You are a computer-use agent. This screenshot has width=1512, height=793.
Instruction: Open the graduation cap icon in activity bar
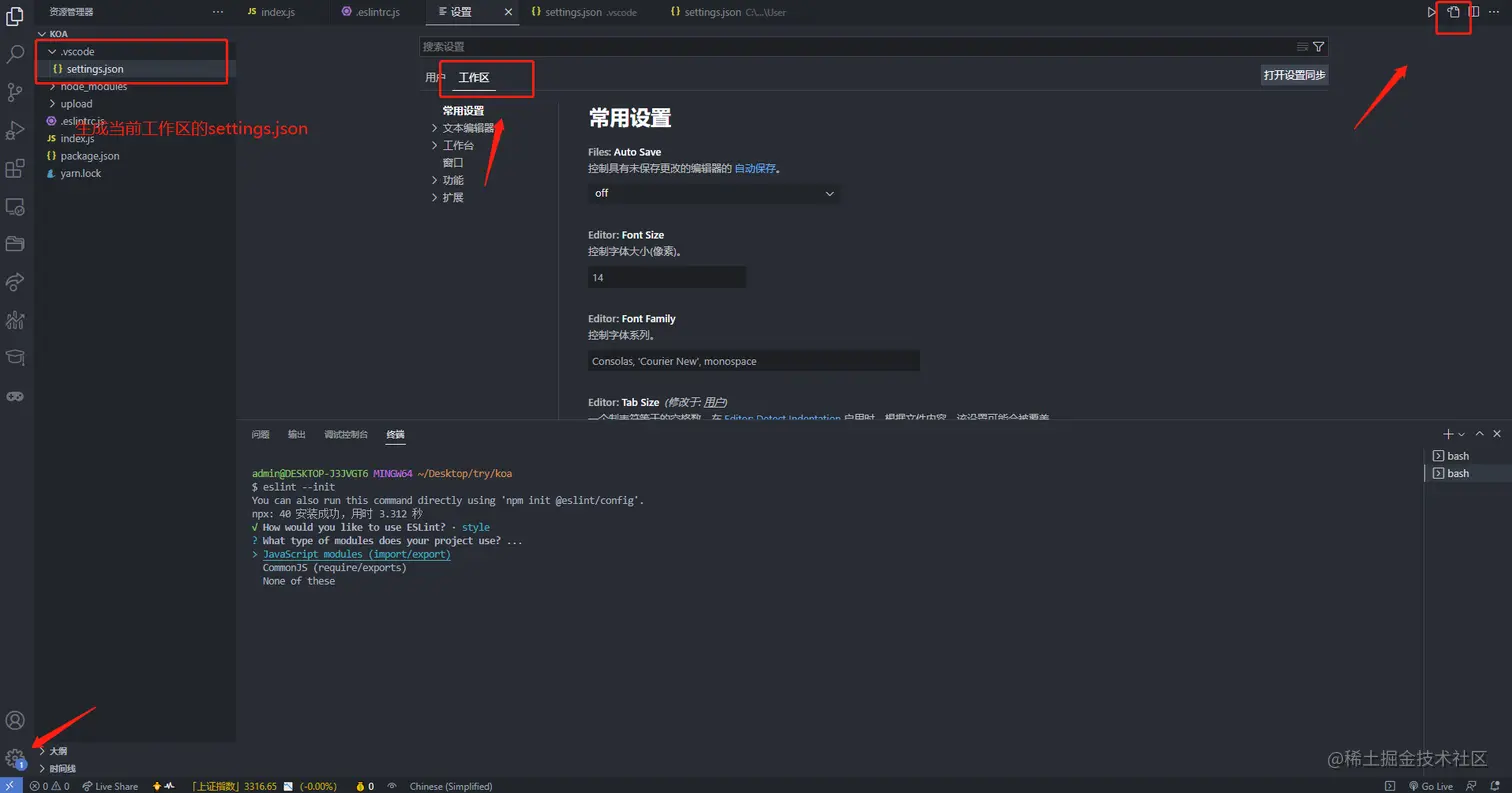15,357
